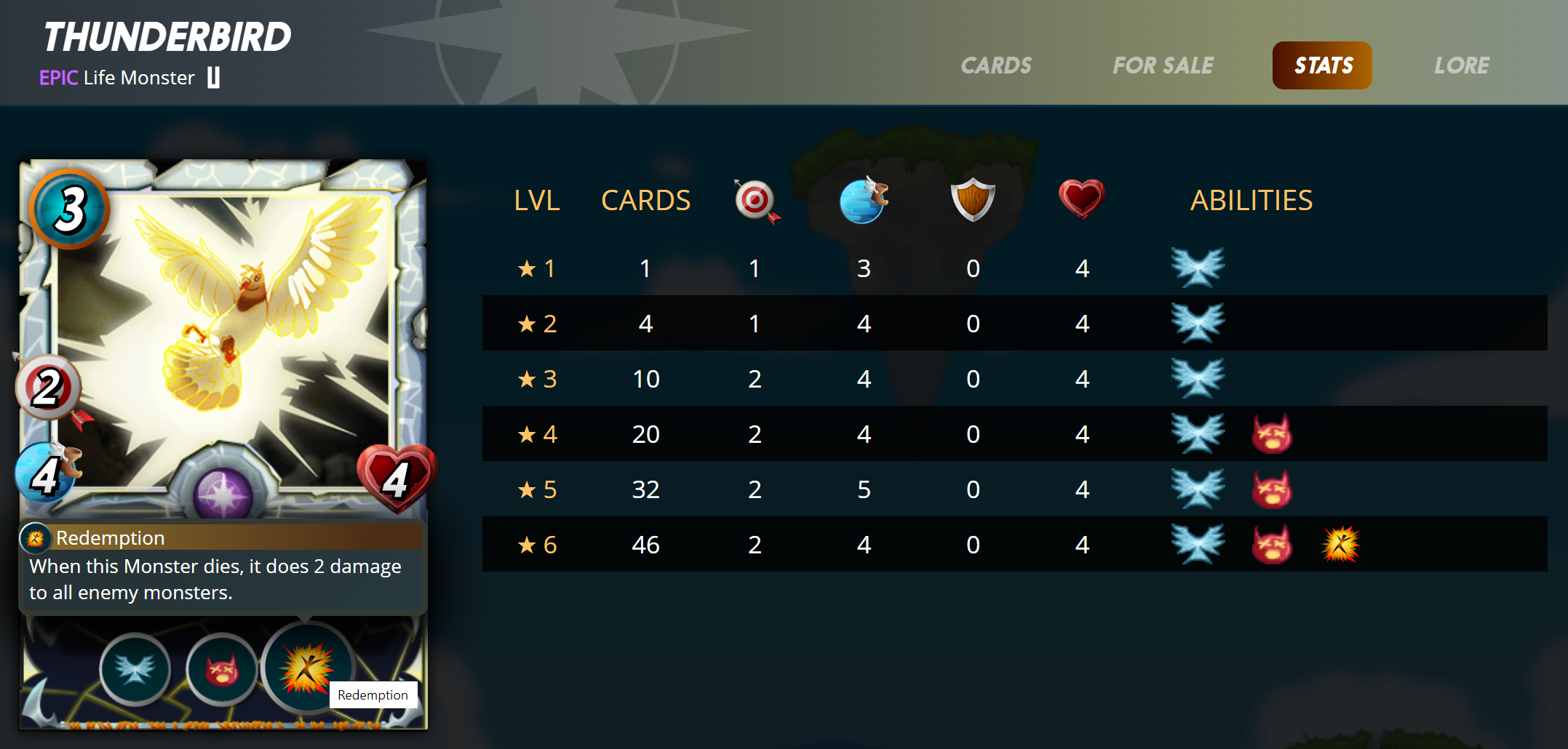Click the armor shield icon column header
Viewport: 1568px width, 749px height.
[x=973, y=199]
